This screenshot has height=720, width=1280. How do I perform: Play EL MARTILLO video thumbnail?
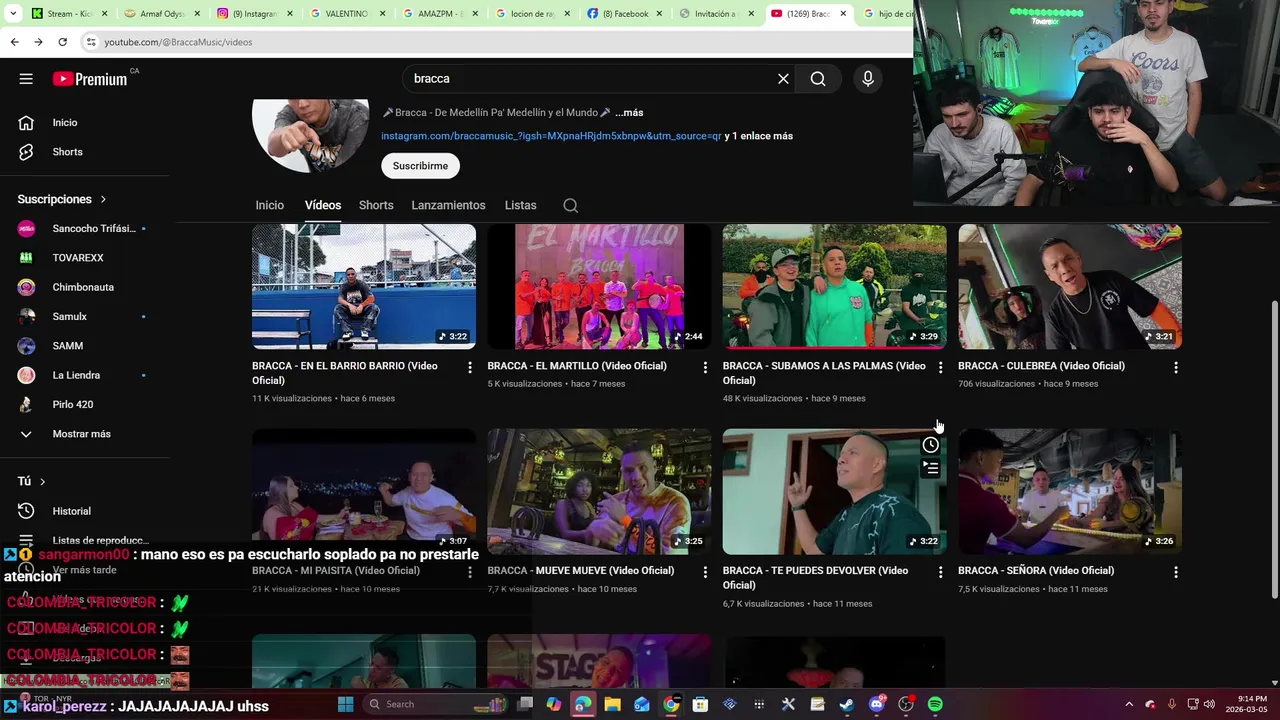[x=599, y=286]
